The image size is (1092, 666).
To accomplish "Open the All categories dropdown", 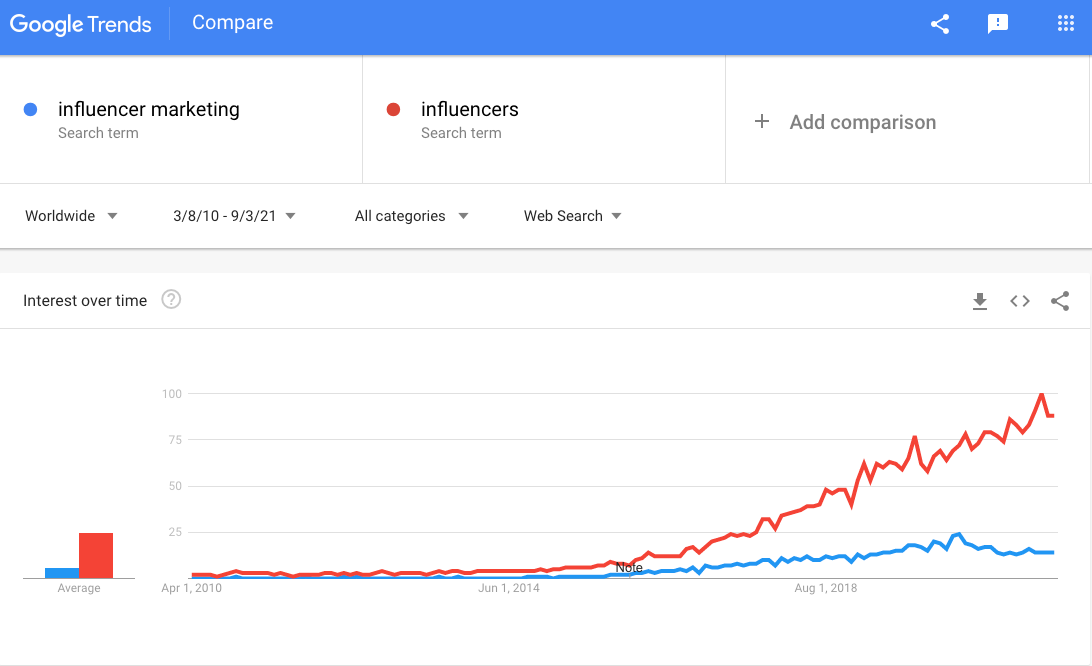I will tap(411, 216).
